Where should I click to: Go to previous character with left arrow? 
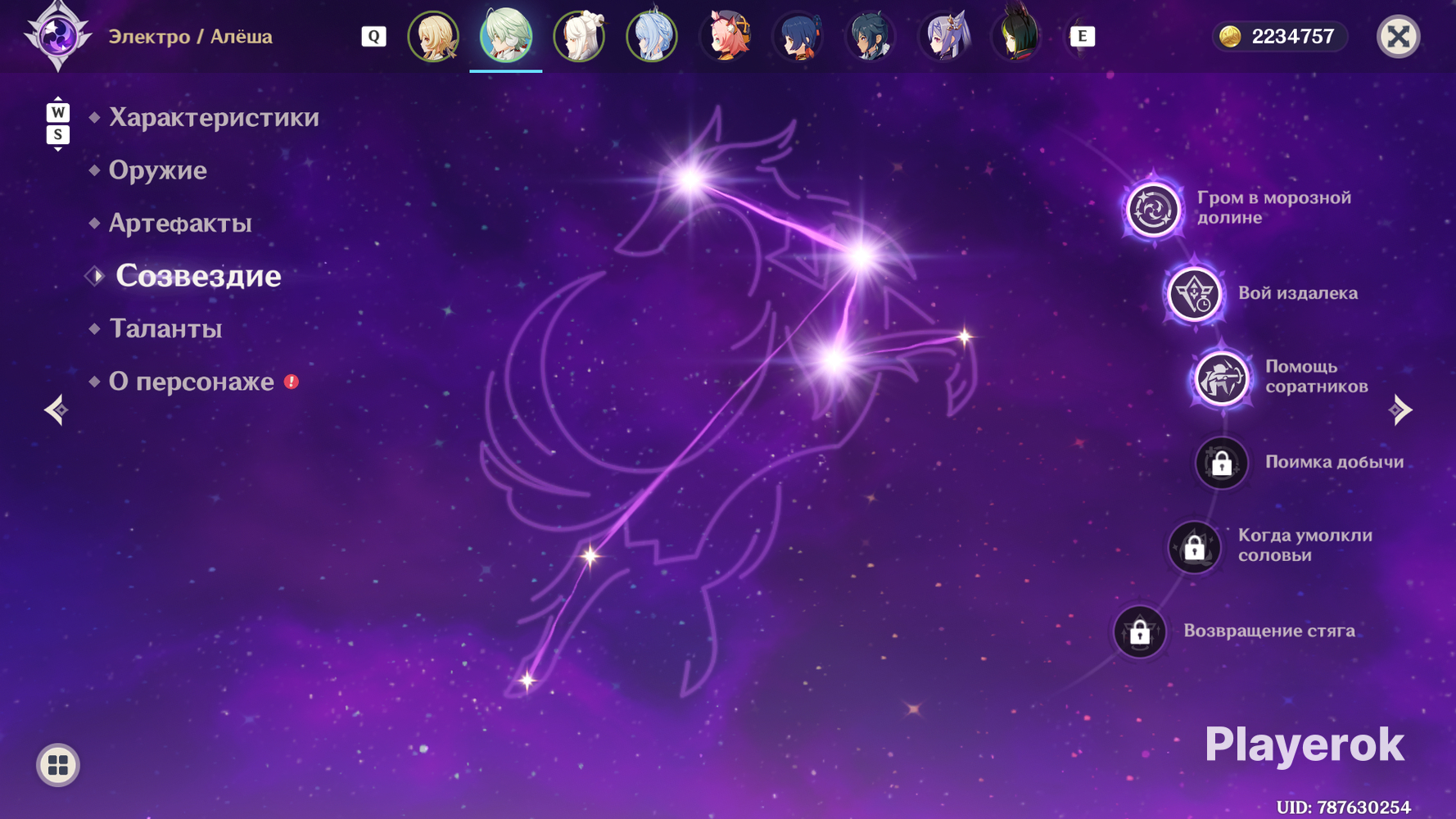click(56, 409)
